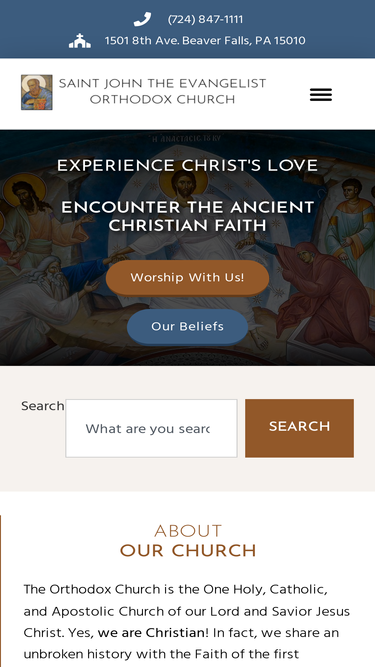
Task: Click the About Our Church heading
Action: [188, 541]
